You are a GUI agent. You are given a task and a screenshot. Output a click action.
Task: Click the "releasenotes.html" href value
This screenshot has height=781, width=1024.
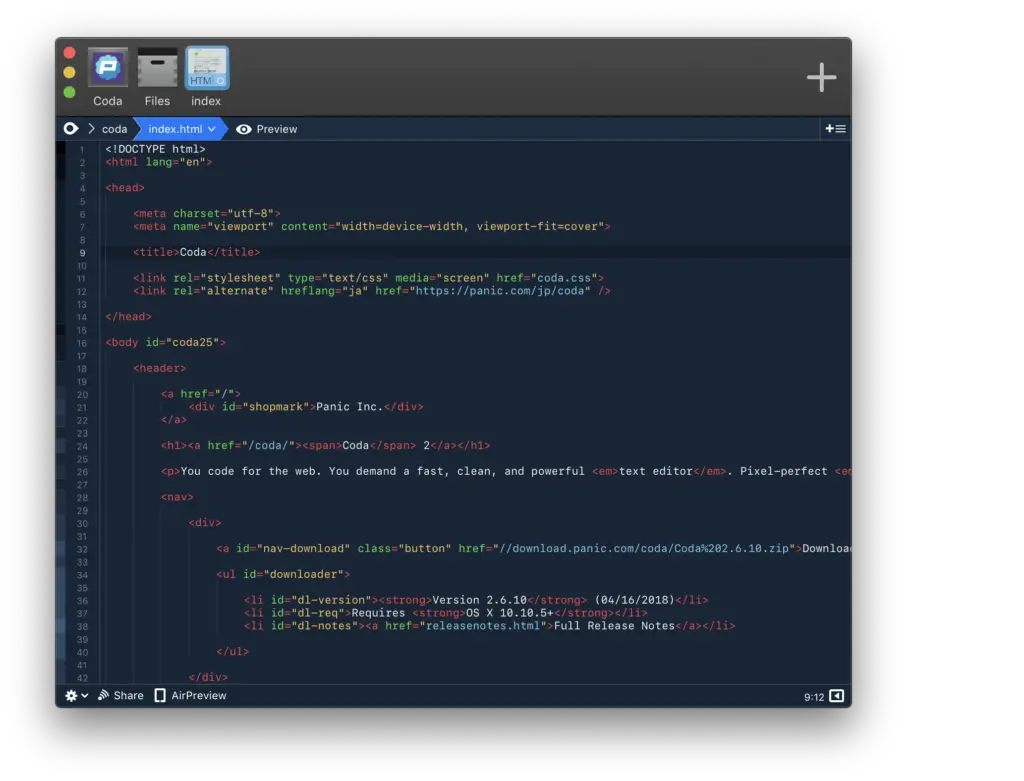pyautogui.click(x=483, y=626)
